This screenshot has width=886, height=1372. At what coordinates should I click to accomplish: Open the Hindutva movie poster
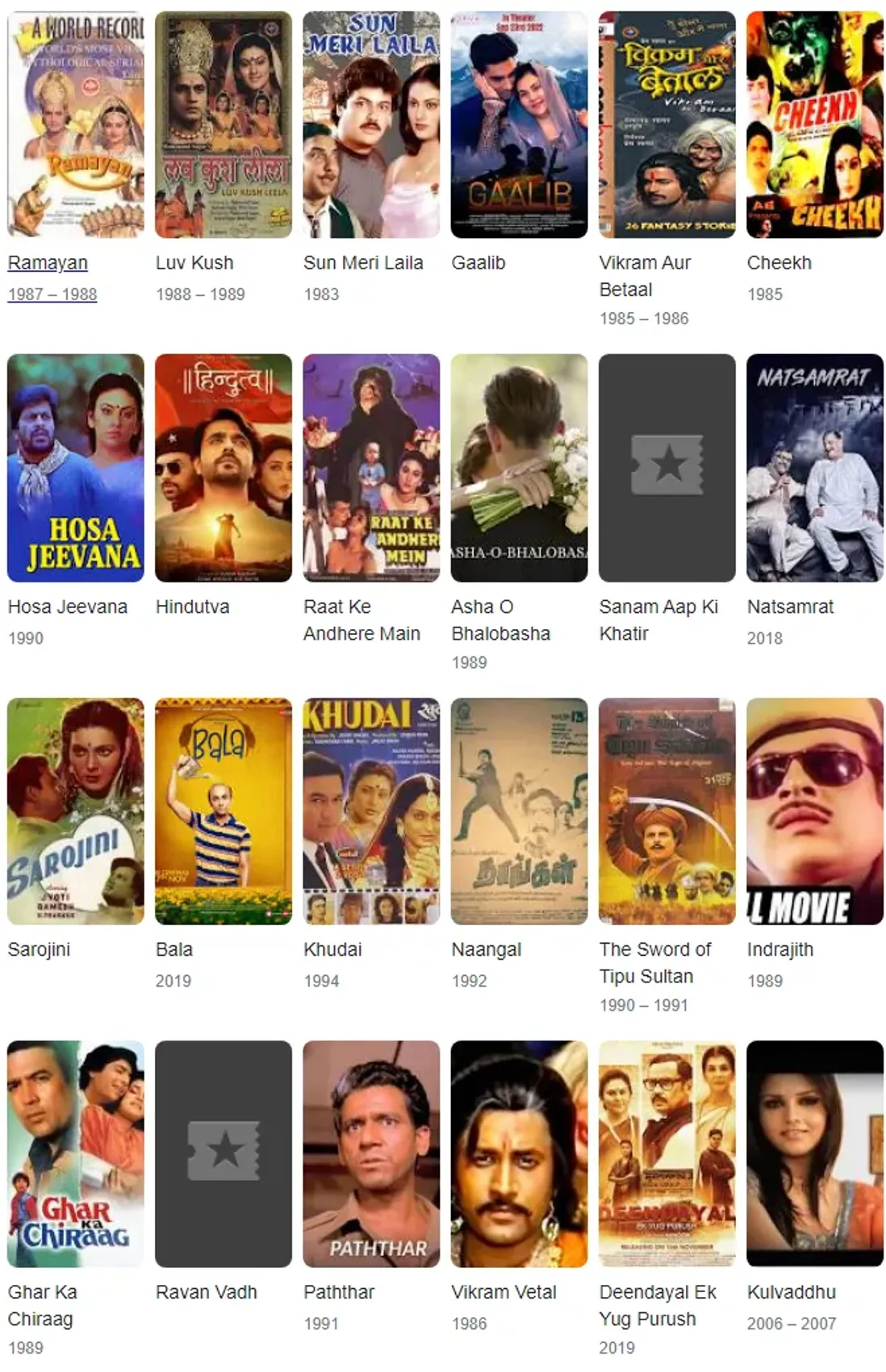click(x=224, y=468)
